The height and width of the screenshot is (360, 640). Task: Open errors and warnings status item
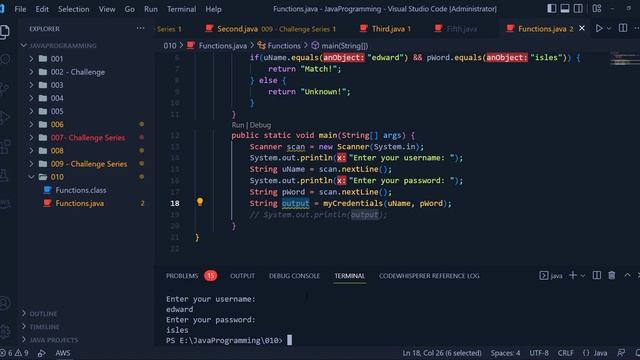click(14, 353)
